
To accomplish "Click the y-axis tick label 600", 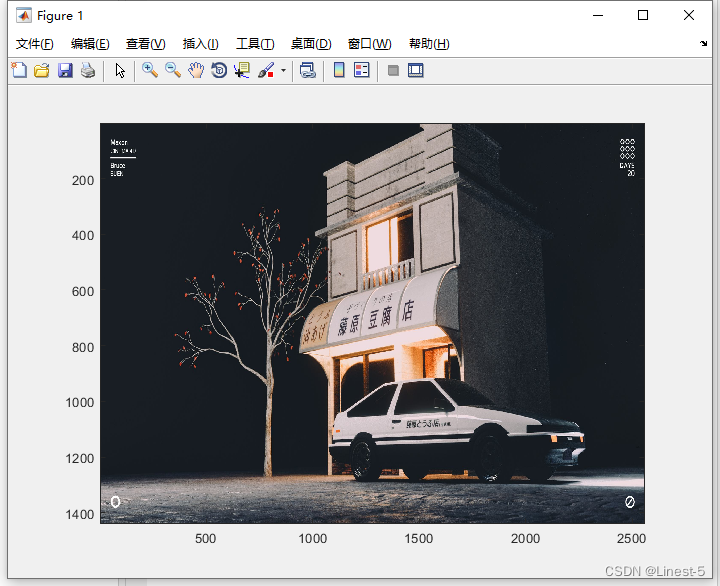I will coord(83,292).
